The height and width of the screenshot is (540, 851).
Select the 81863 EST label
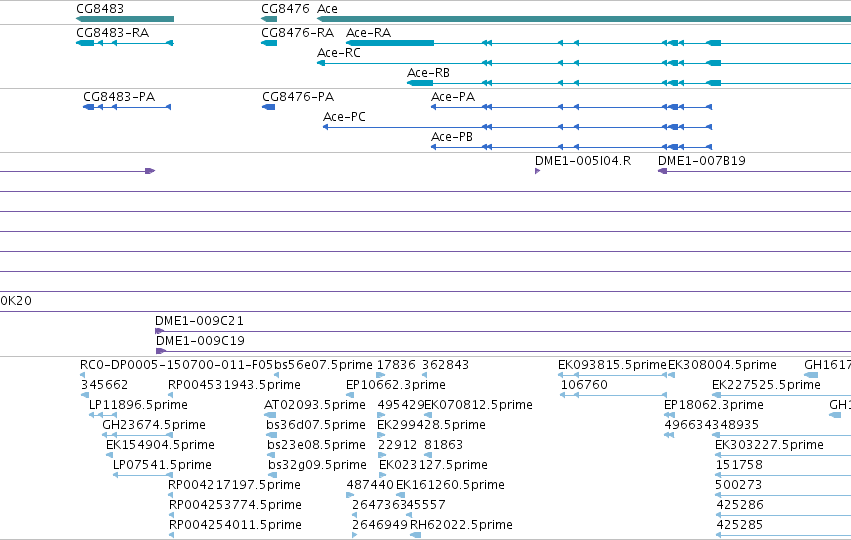[444, 445]
